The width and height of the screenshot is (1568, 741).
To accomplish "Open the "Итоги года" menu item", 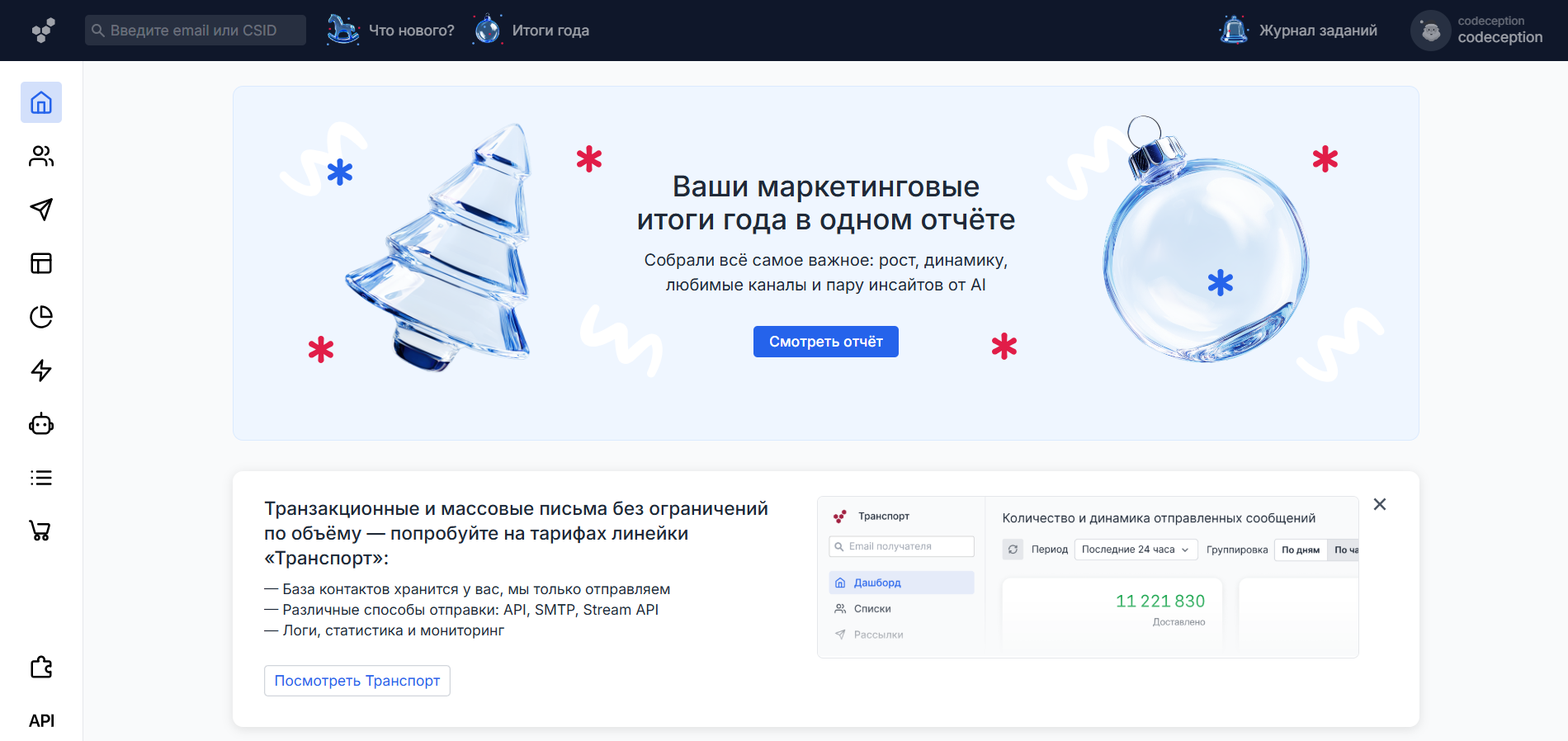I will [532, 31].
